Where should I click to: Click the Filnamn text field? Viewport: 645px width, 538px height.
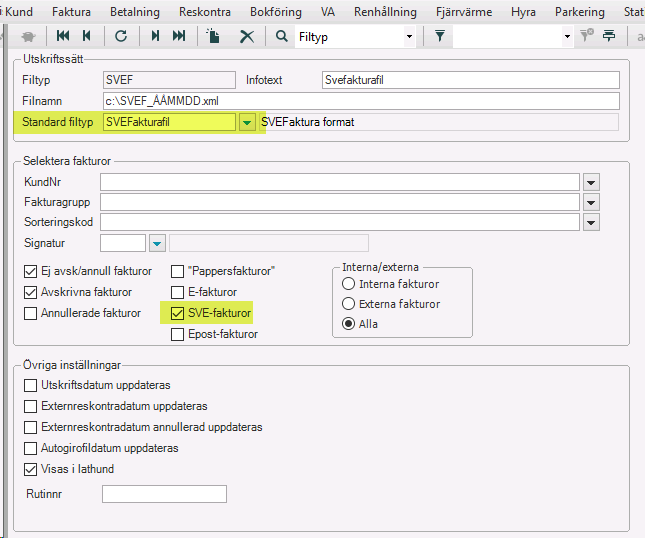(x=361, y=101)
